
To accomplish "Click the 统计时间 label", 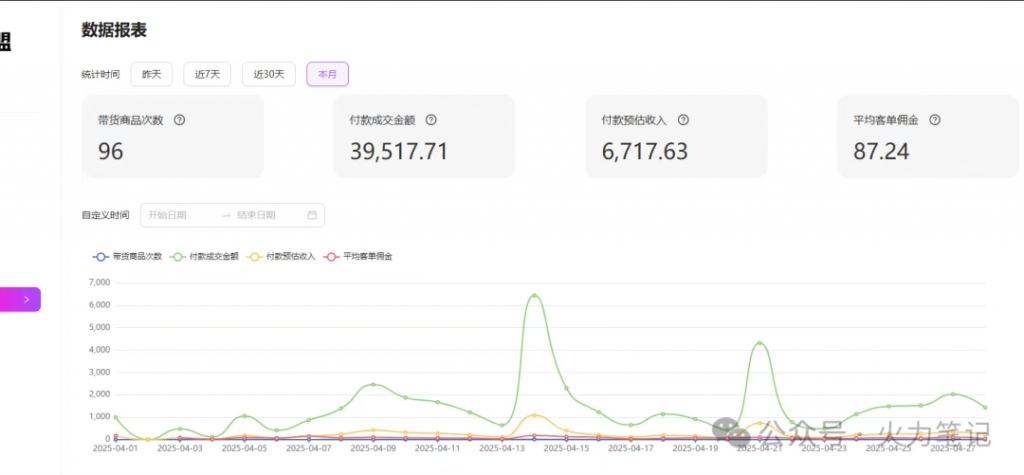I will tap(101, 74).
